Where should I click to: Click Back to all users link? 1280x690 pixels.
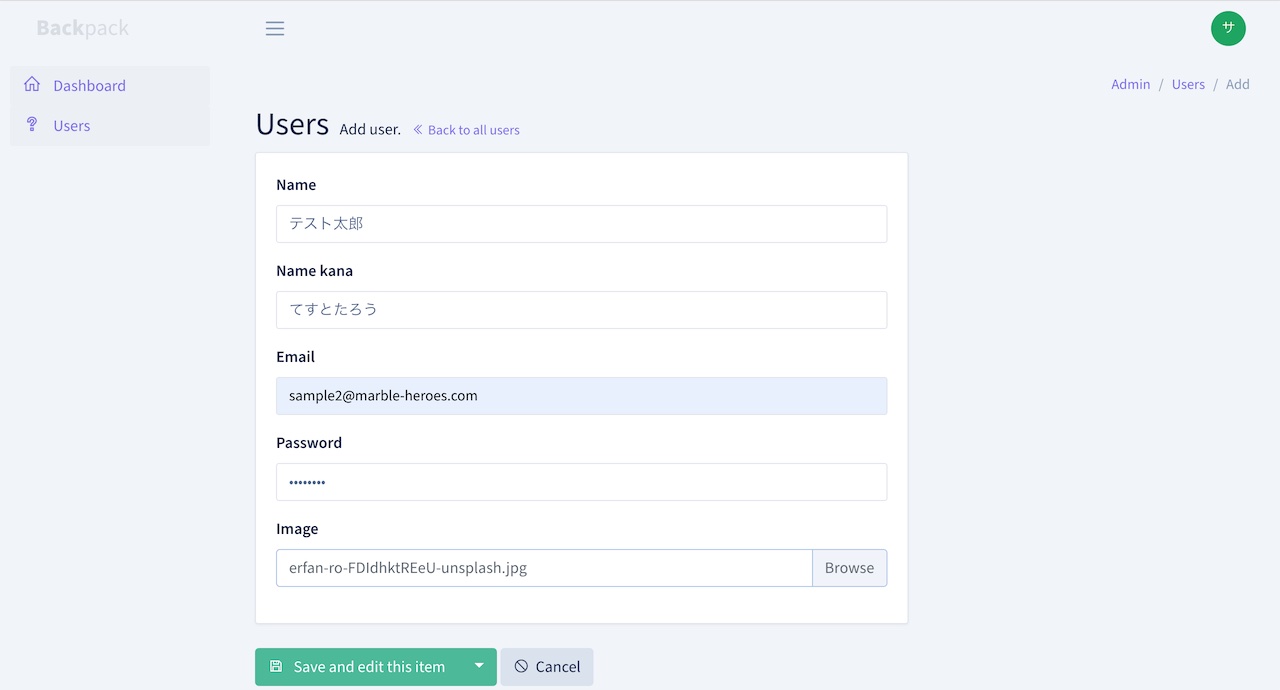click(466, 130)
